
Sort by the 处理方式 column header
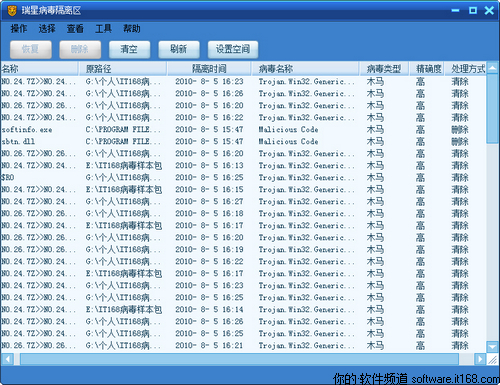465,69
